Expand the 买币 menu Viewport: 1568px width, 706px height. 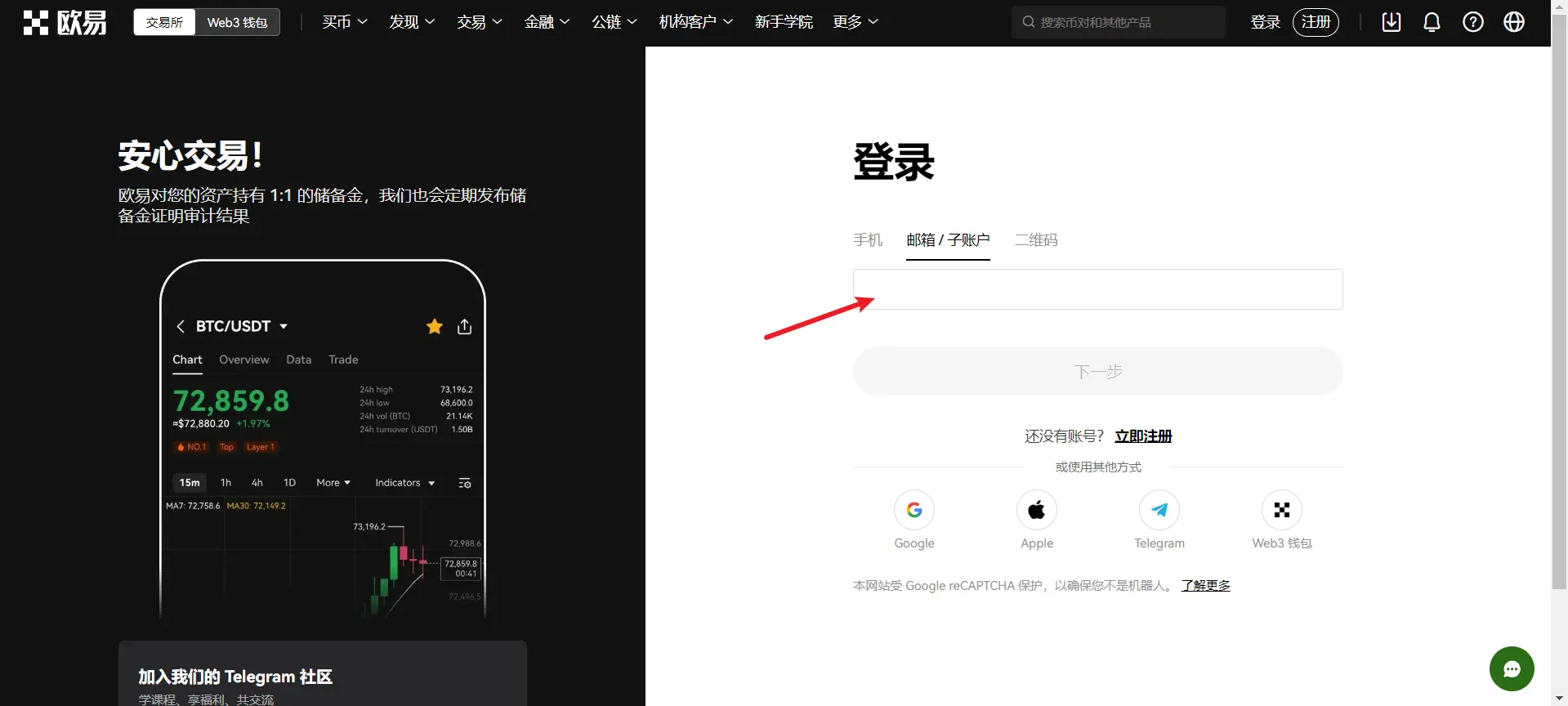click(x=345, y=22)
